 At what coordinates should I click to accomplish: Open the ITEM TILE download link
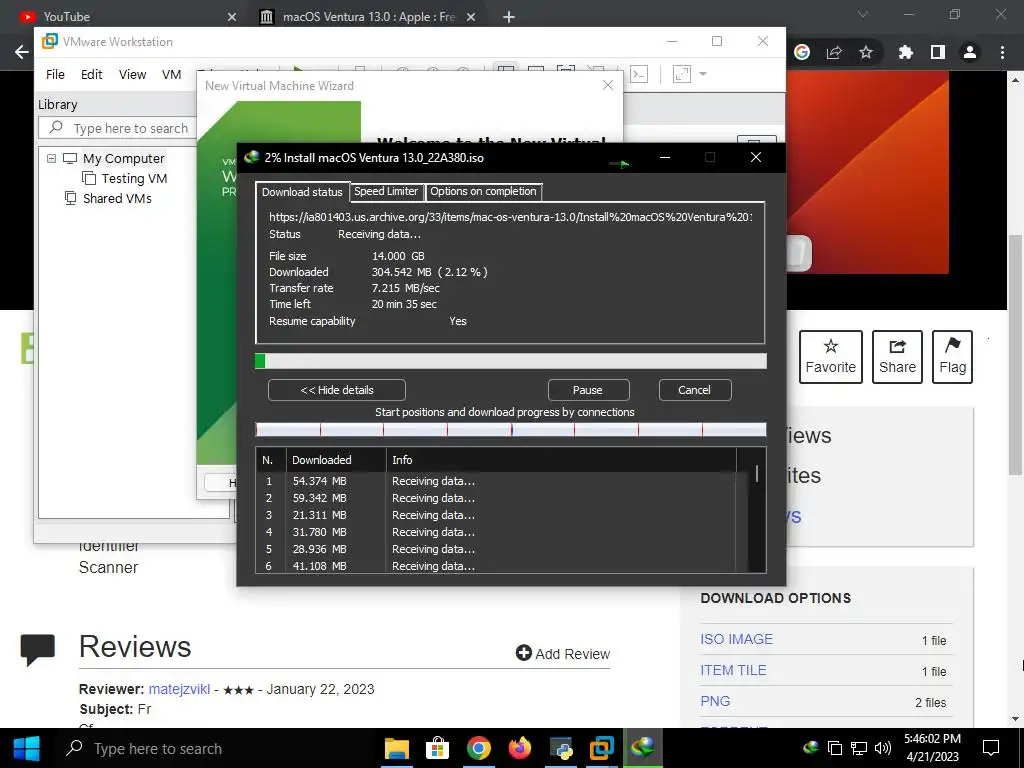pyautogui.click(x=733, y=670)
